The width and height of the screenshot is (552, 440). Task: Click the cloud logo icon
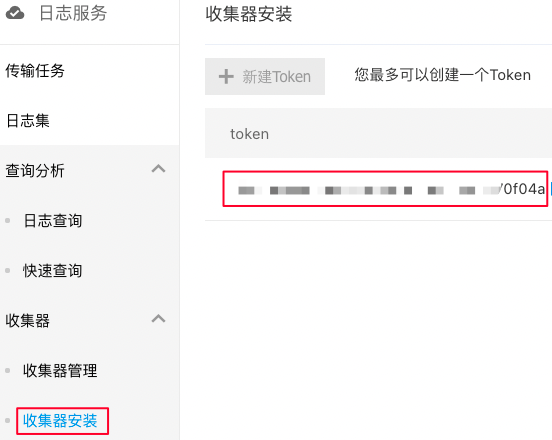tap(15, 13)
